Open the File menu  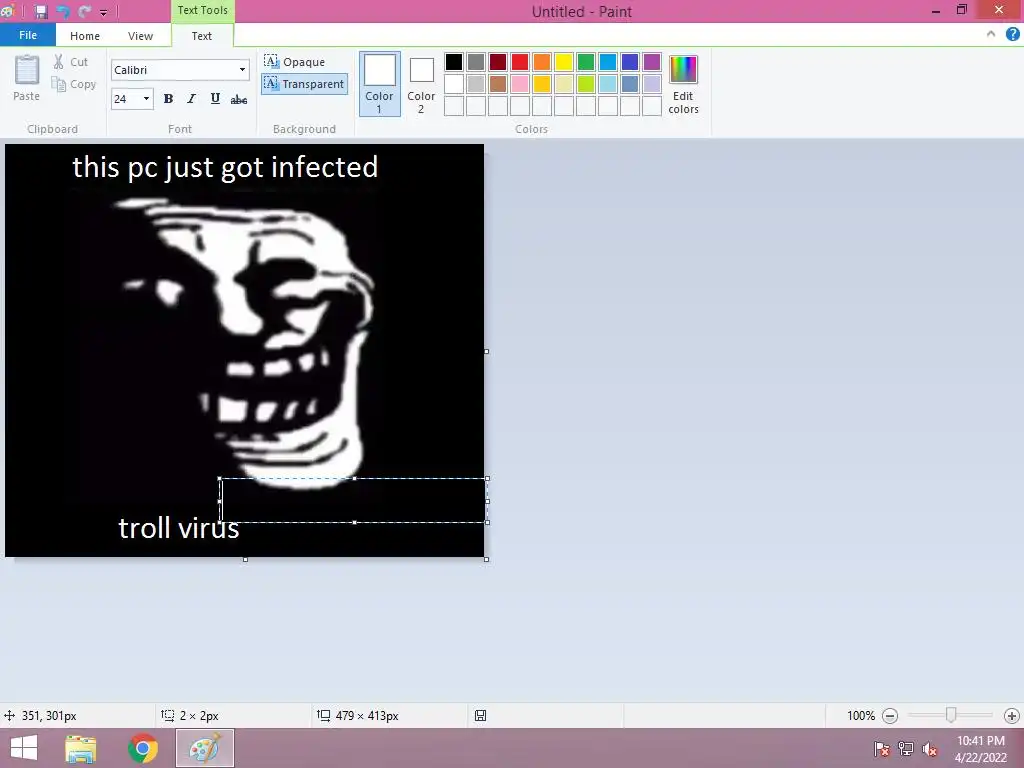[x=28, y=35]
